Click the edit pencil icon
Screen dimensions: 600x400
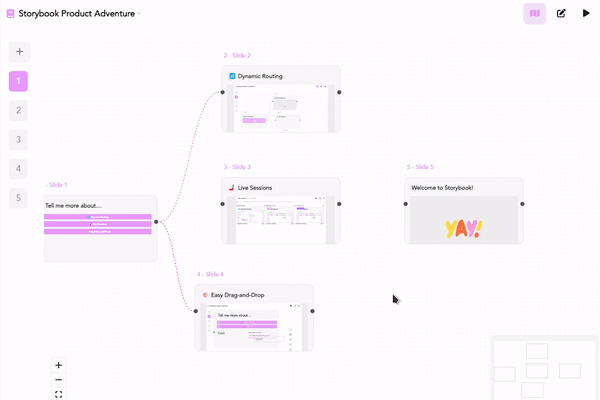pyautogui.click(x=561, y=13)
